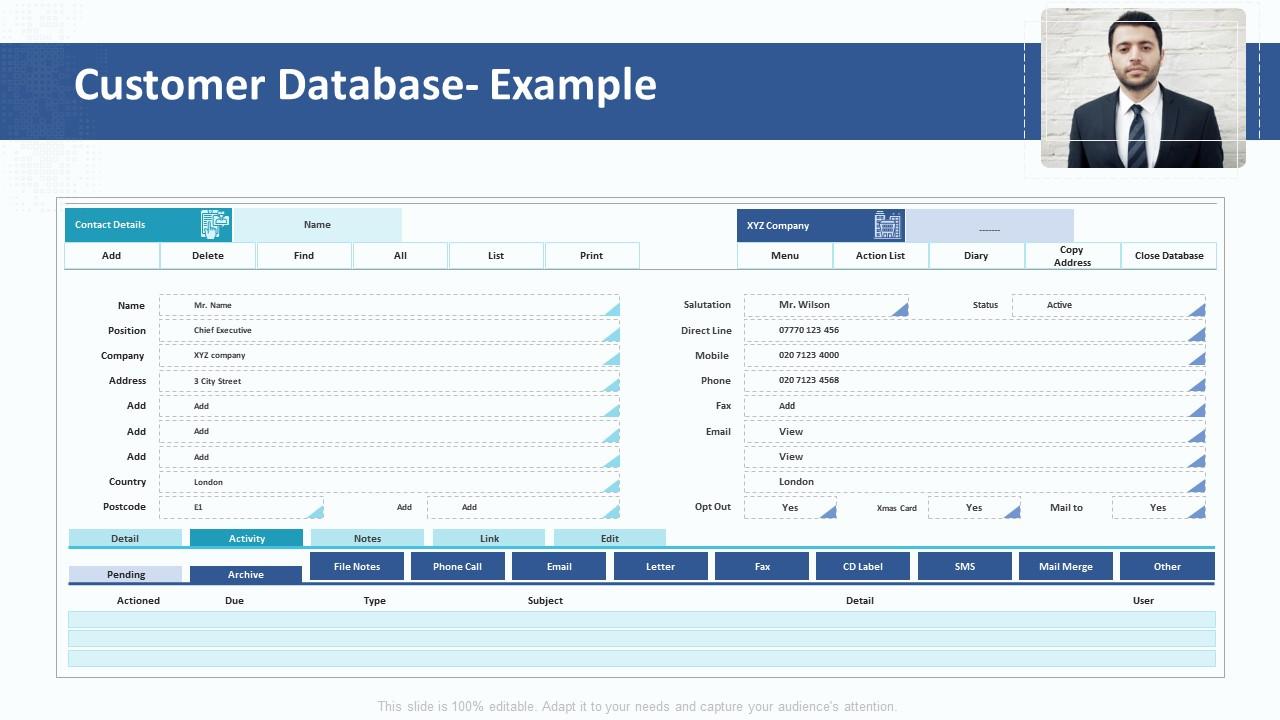Click the Phone Call activity button

pyautogui.click(x=457, y=567)
